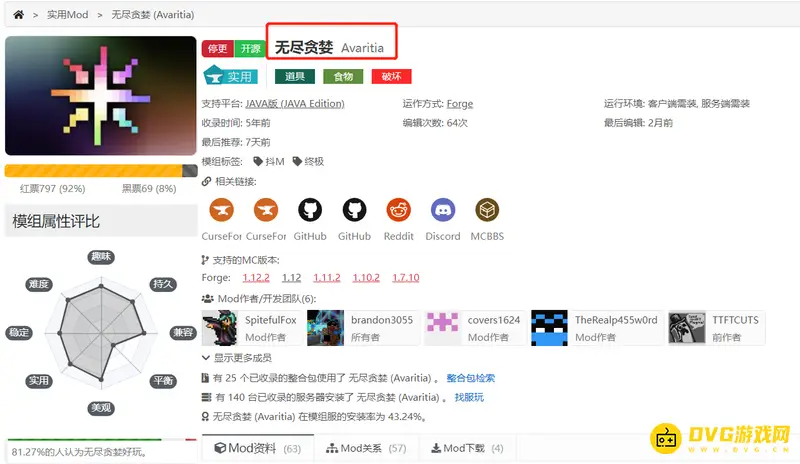Open the Discord link icon
The height and width of the screenshot is (464, 800).
click(442, 211)
